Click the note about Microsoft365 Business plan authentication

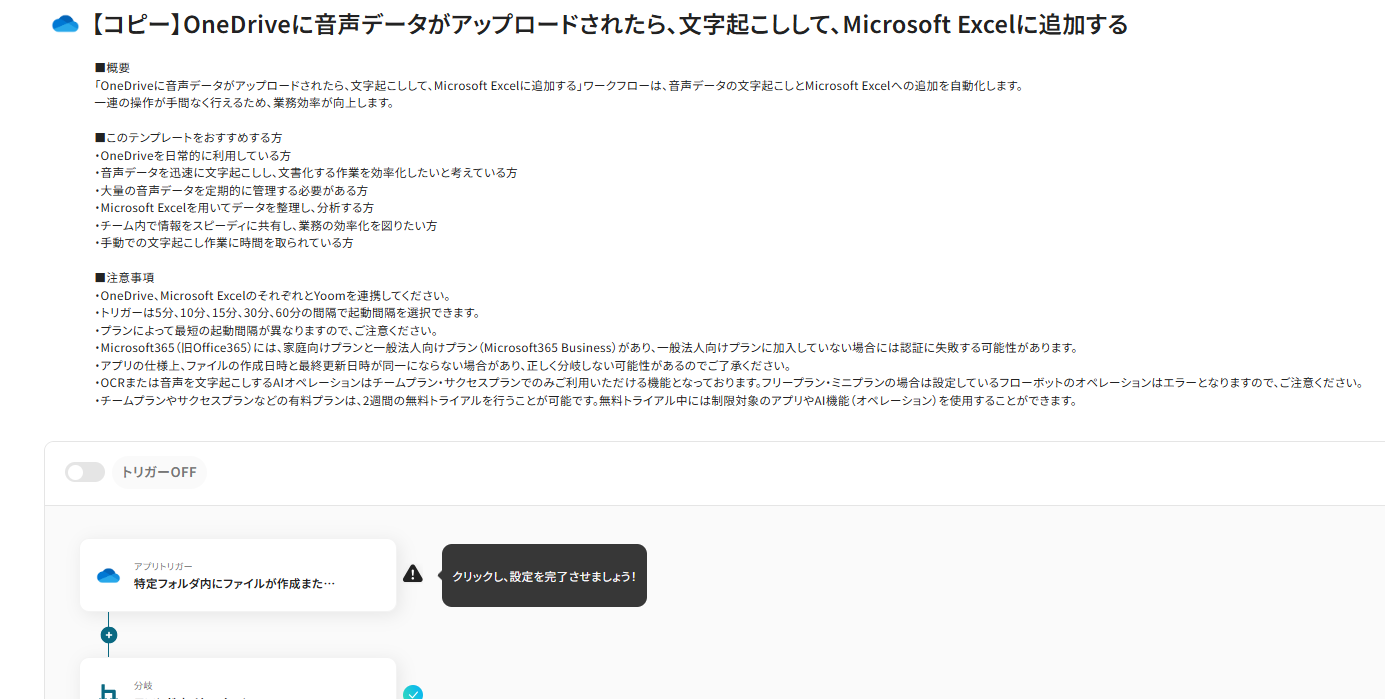point(587,348)
